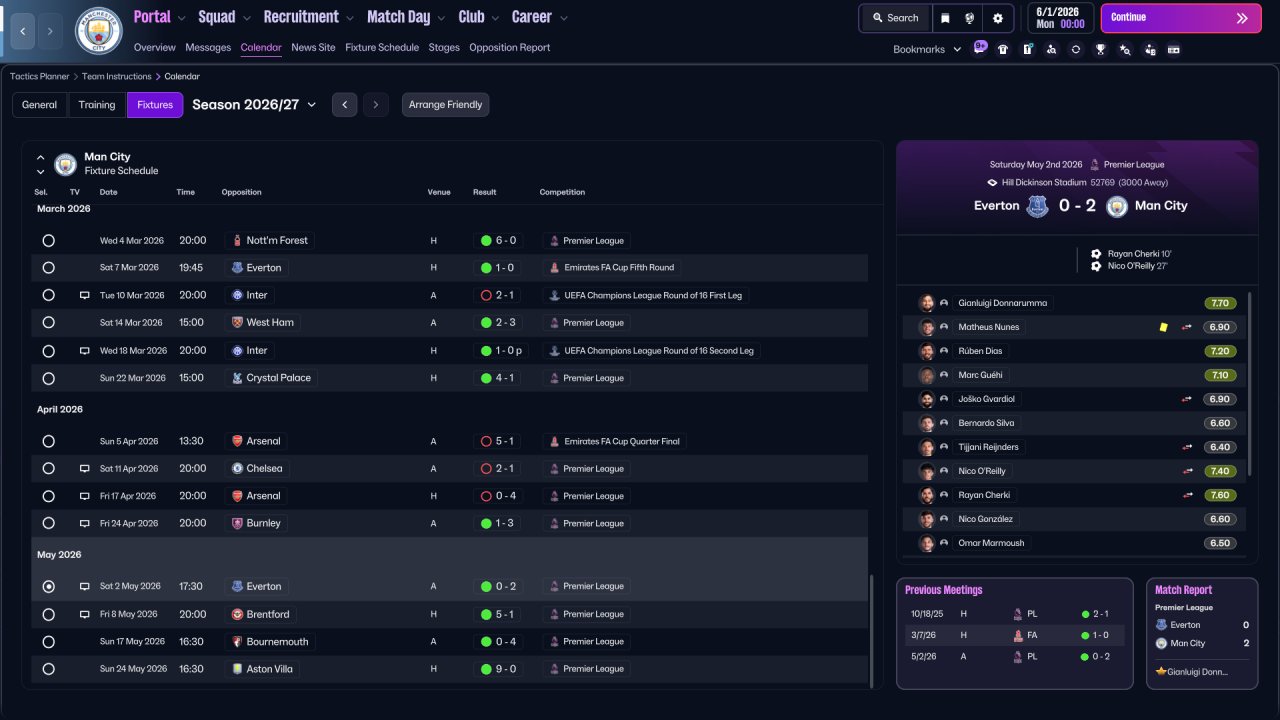This screenshot has height=720, width=1280.
Task: Collapse the Man City fixture schedule
Action: tap(40, 157)
